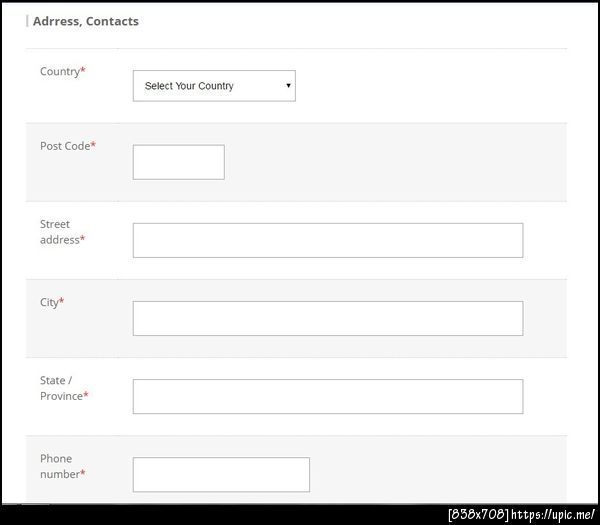
Task: Click the Phone number label
Action: coord(58,466)
